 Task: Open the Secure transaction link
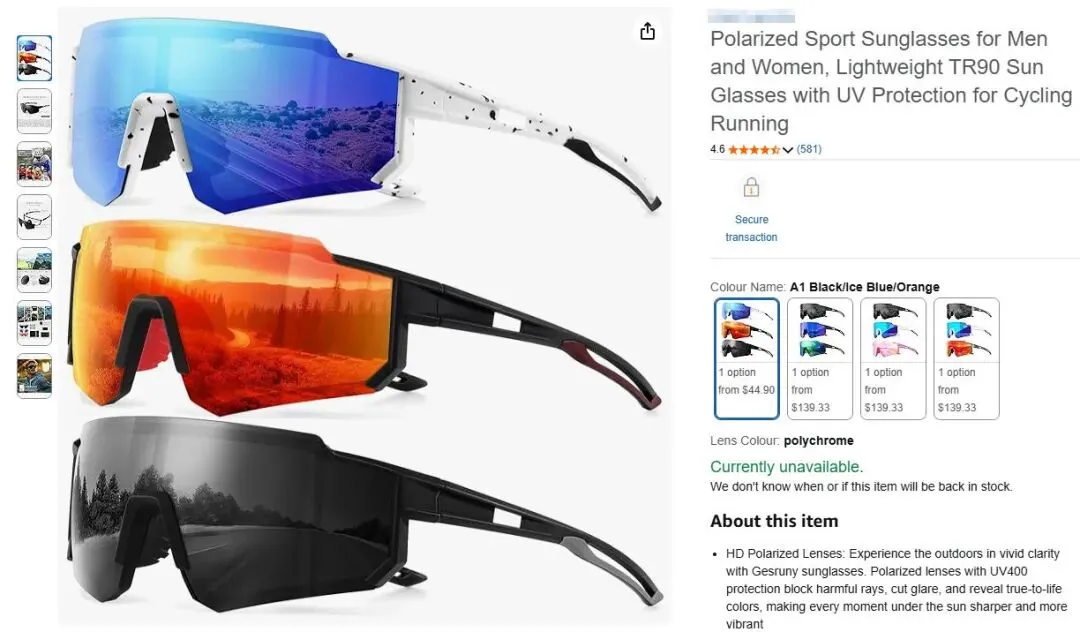coord(751,228)
